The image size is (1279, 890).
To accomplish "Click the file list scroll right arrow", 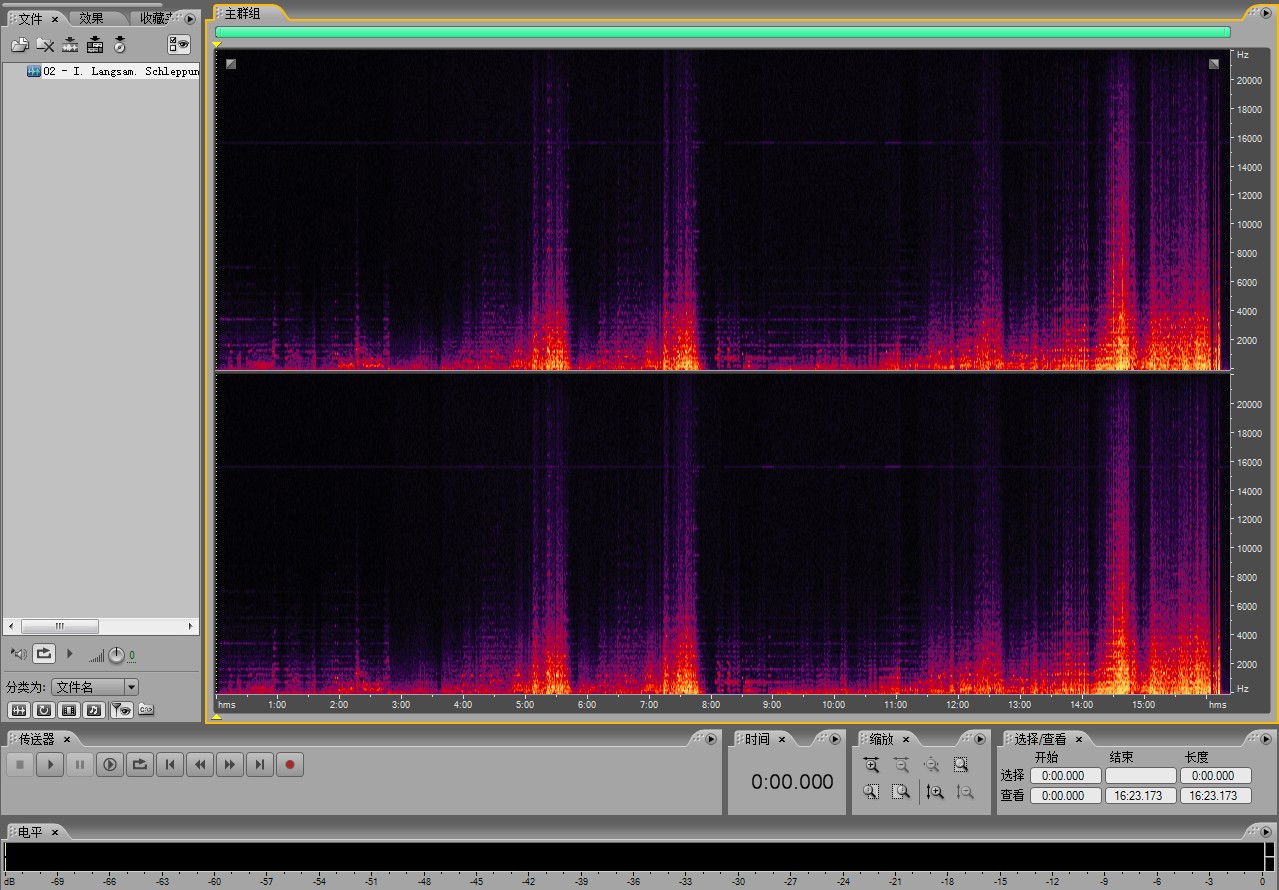I will pyautogui.click(x=191, y=626).
